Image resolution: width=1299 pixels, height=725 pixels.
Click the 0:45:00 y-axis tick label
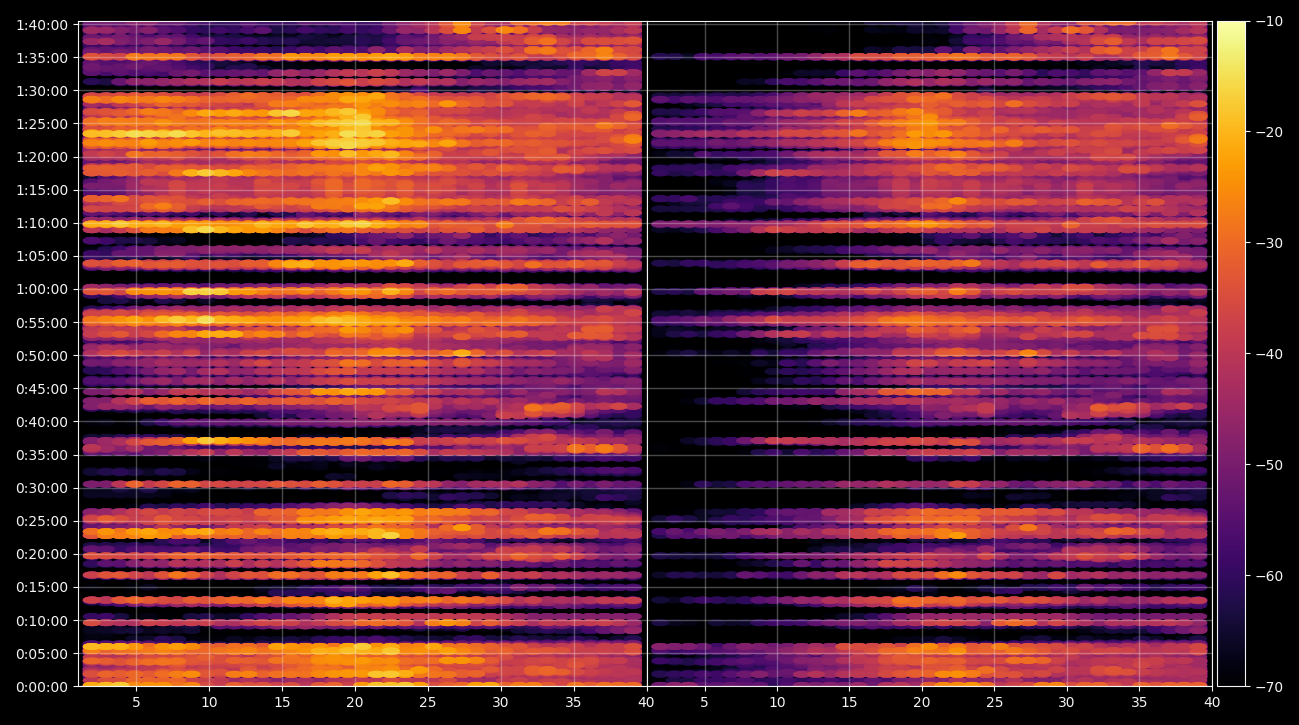(x=43, y=389)
